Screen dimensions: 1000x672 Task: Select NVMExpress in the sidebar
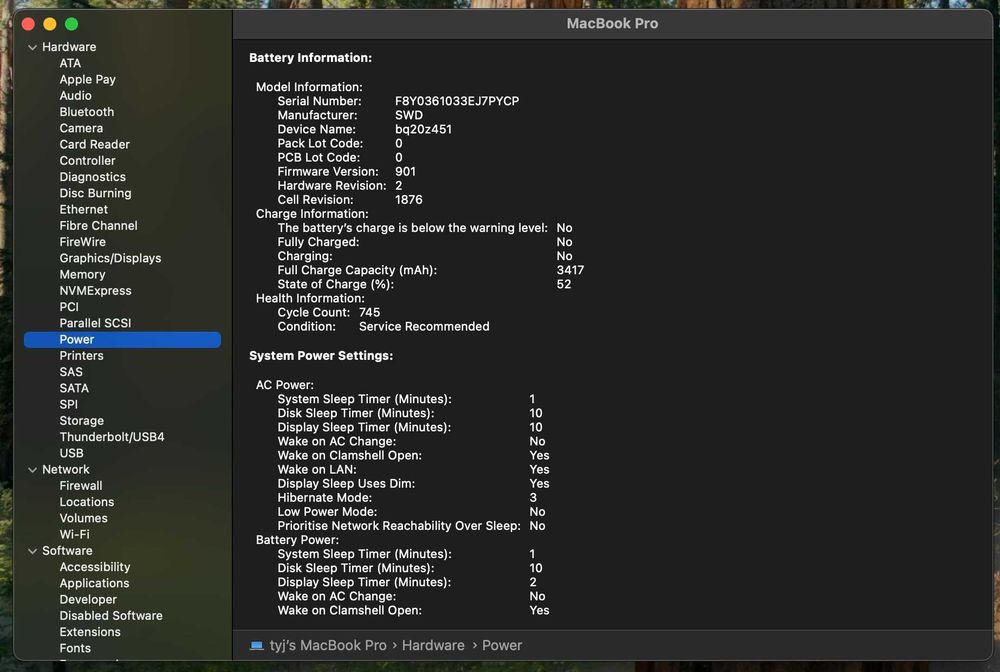[x=95, y=291]
